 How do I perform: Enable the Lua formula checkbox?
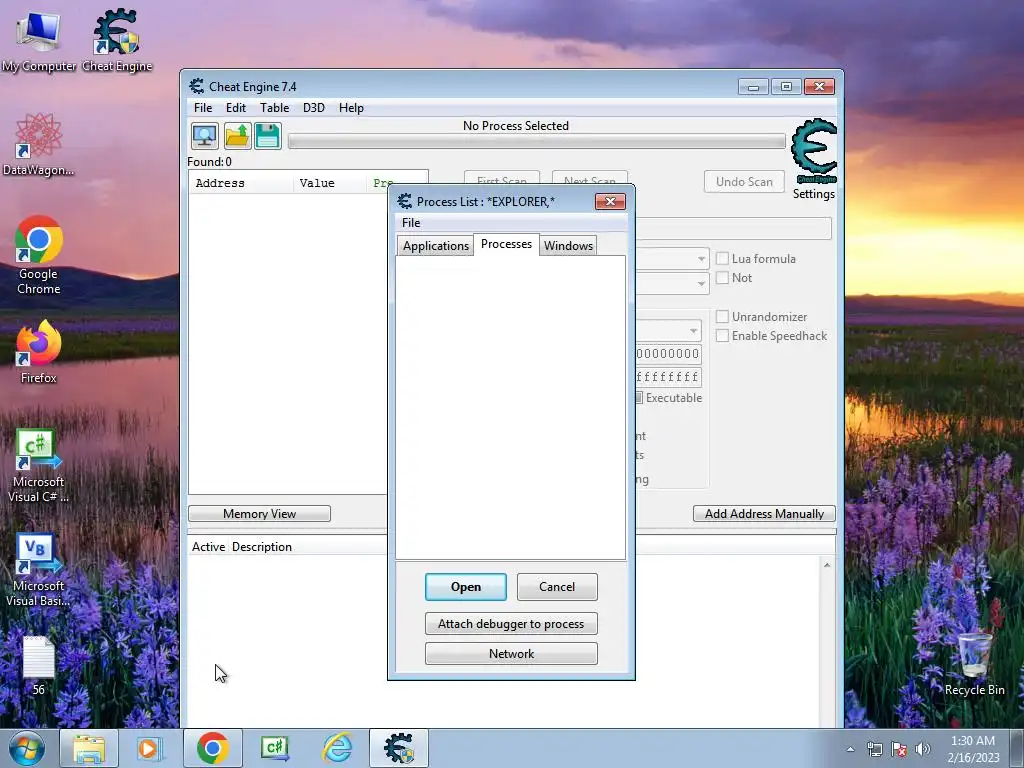coord(722,259)
